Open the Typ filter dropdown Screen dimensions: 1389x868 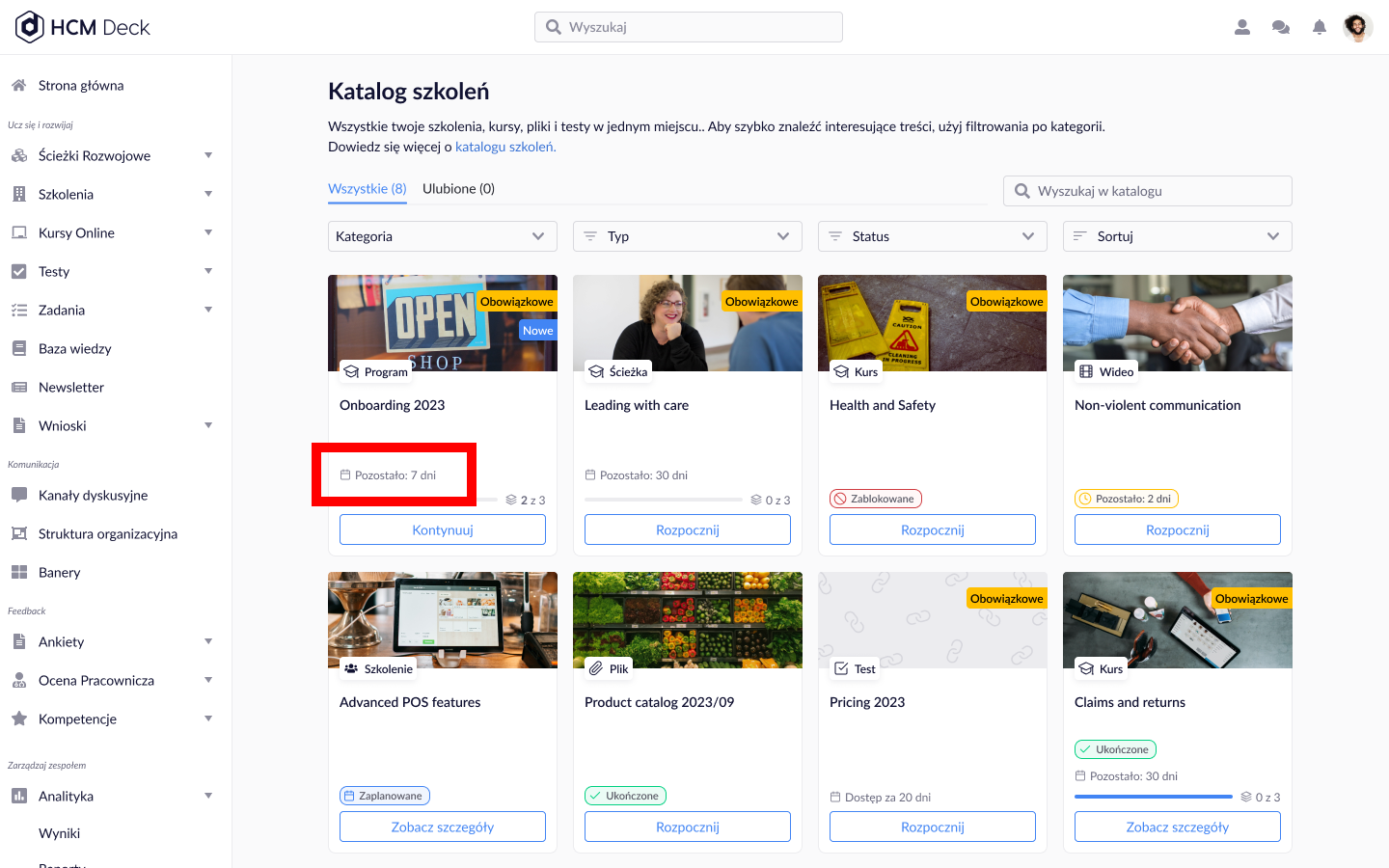pos(688,236)
